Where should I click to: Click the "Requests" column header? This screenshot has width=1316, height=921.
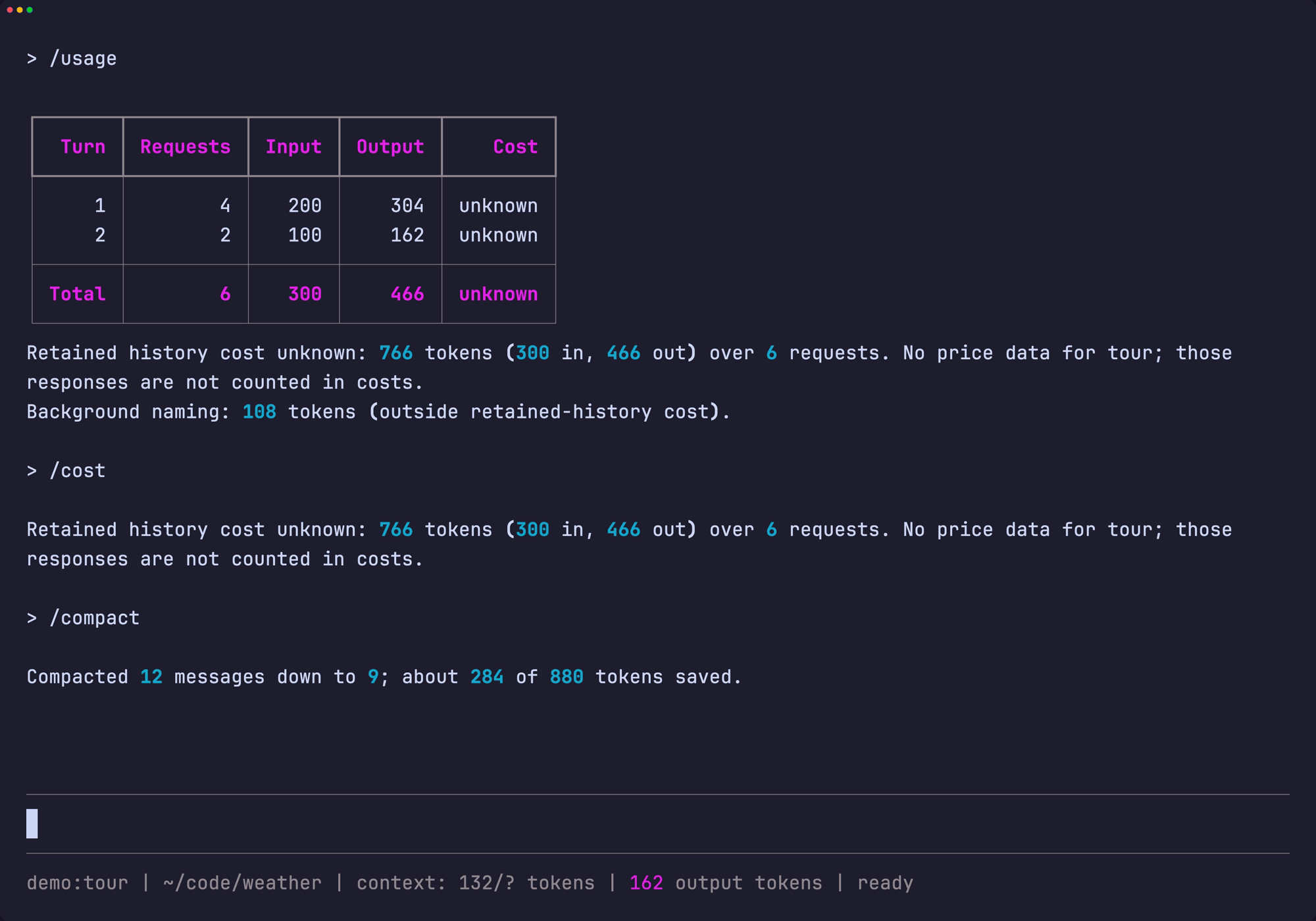[x=186, y=147]
